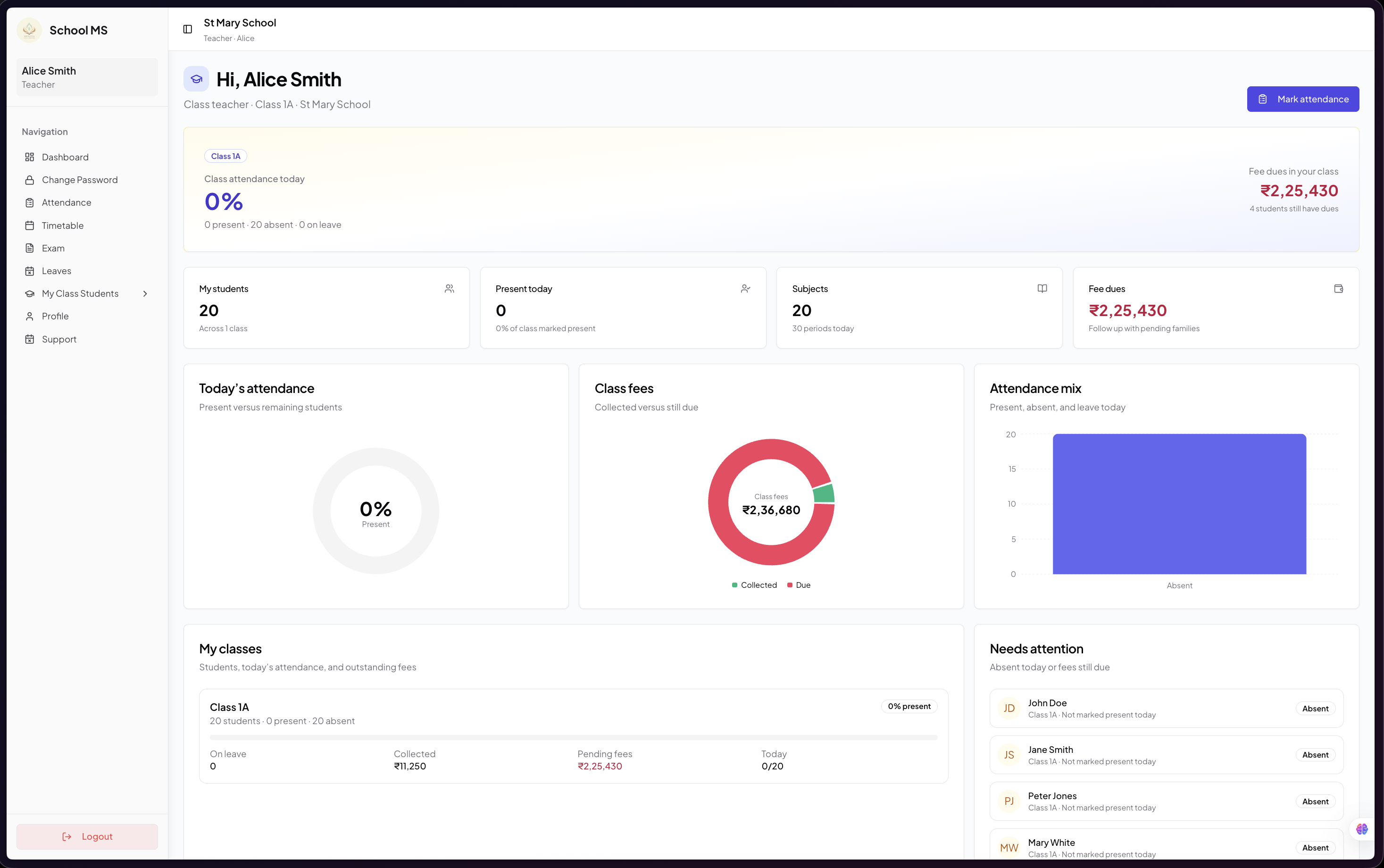Click the graduation cap icon beside greeting
The image size is (1384, 868).
(x=196, y=79)
